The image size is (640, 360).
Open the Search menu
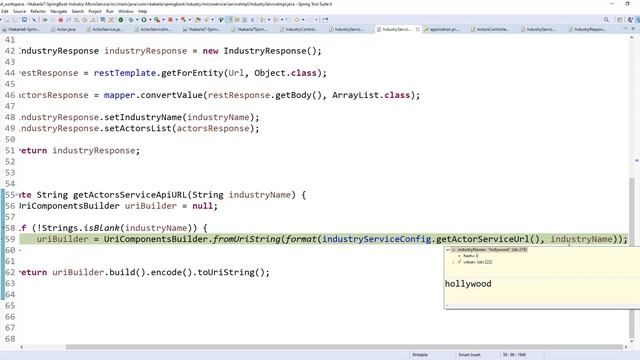tap(78, 11)
